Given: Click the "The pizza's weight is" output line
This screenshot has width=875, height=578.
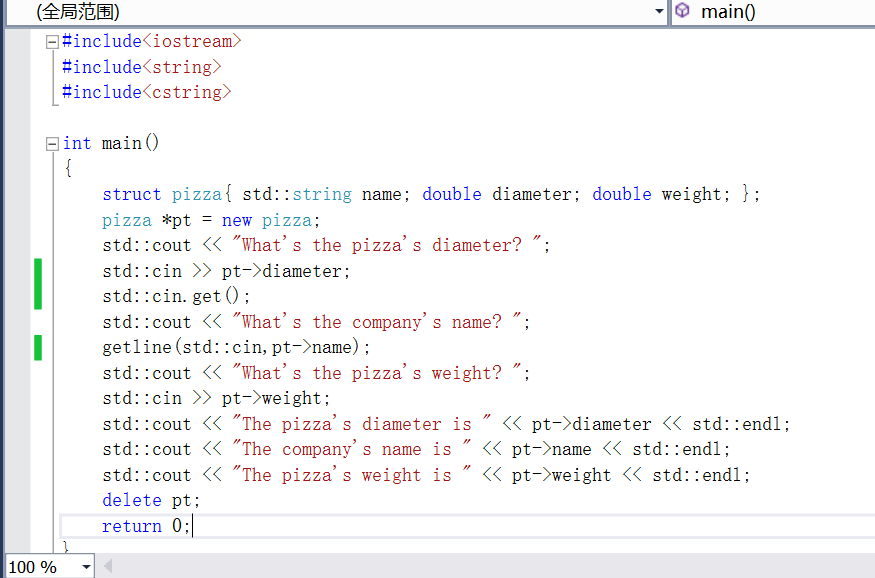Looking at the screenshot, I should click(426, 475).
